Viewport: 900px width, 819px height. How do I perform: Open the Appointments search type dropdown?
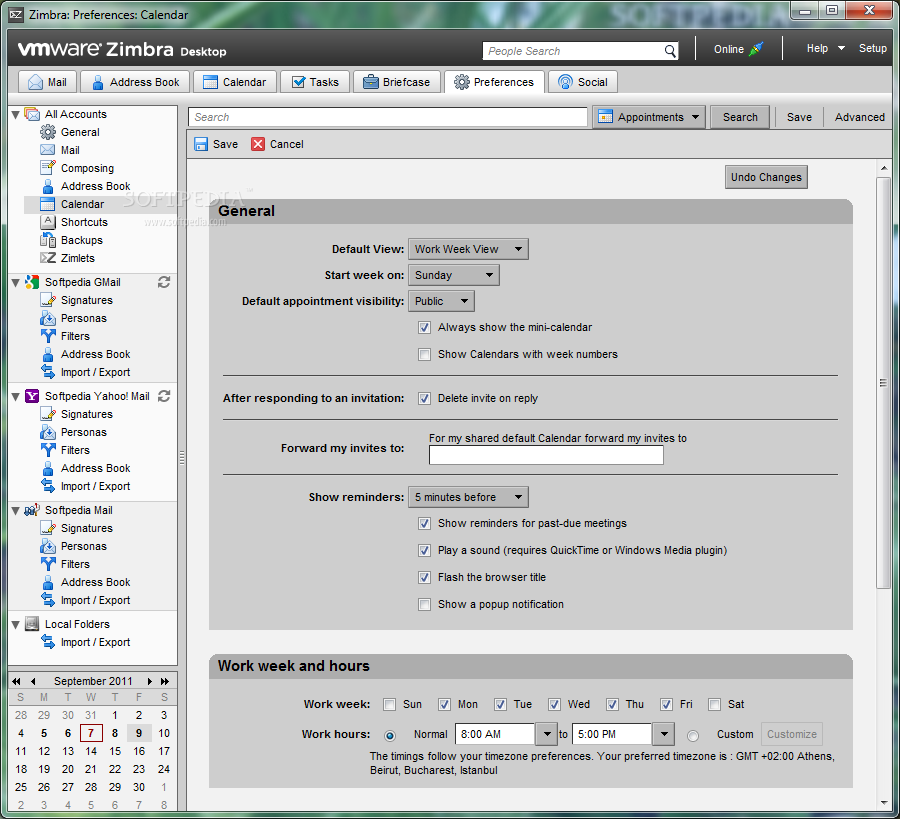click(x=649, y=117)
